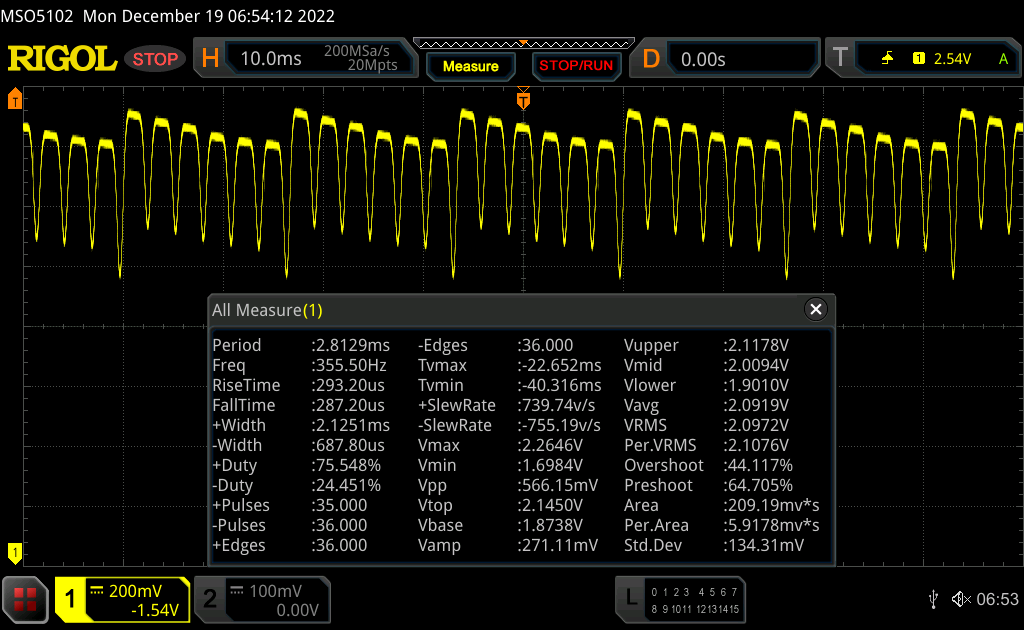
Task: Click the horizontal timebase H icon
Action: click(210, 59)
